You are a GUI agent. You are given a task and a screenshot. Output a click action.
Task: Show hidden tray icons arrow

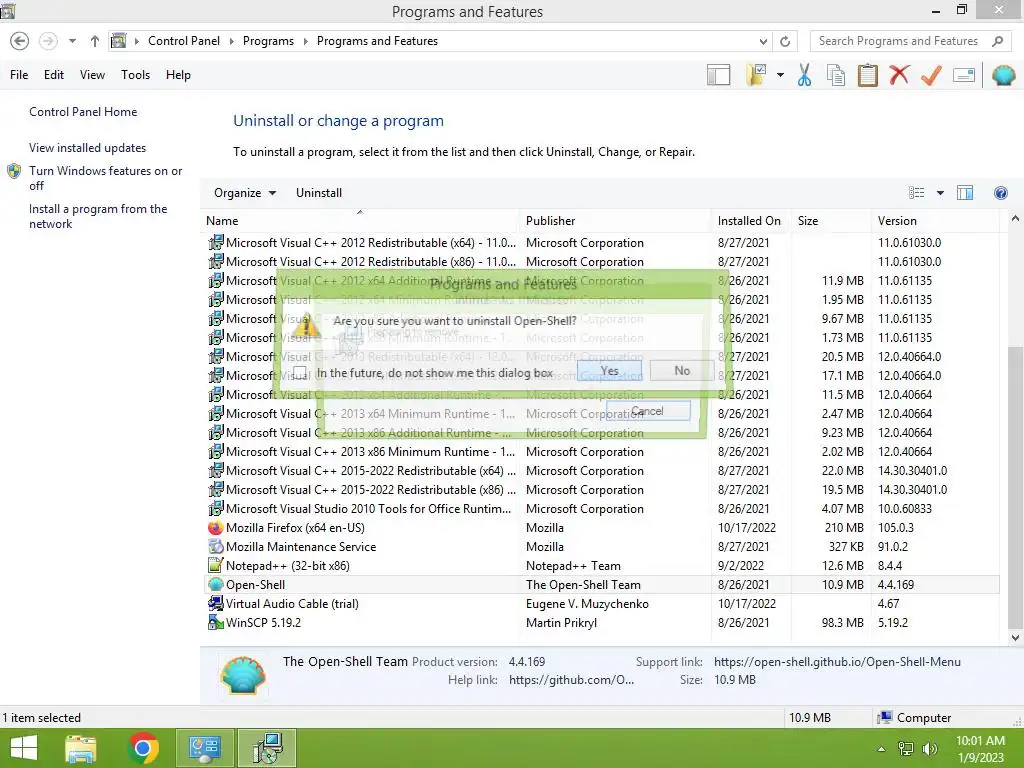(882, 749)
